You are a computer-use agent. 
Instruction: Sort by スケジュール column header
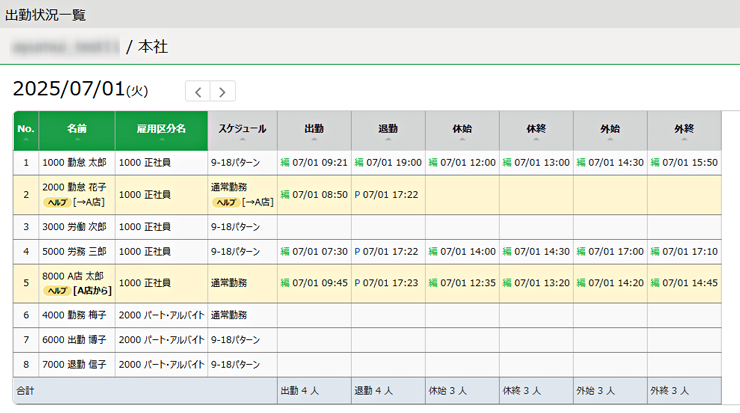click(242, 131)
